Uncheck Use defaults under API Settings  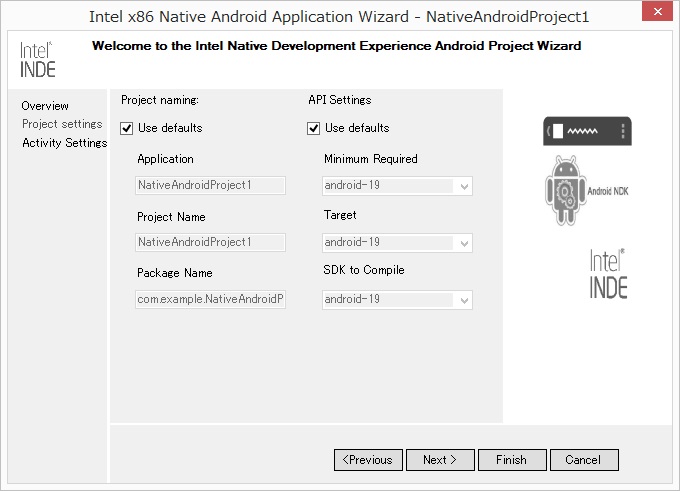[314, 128]
